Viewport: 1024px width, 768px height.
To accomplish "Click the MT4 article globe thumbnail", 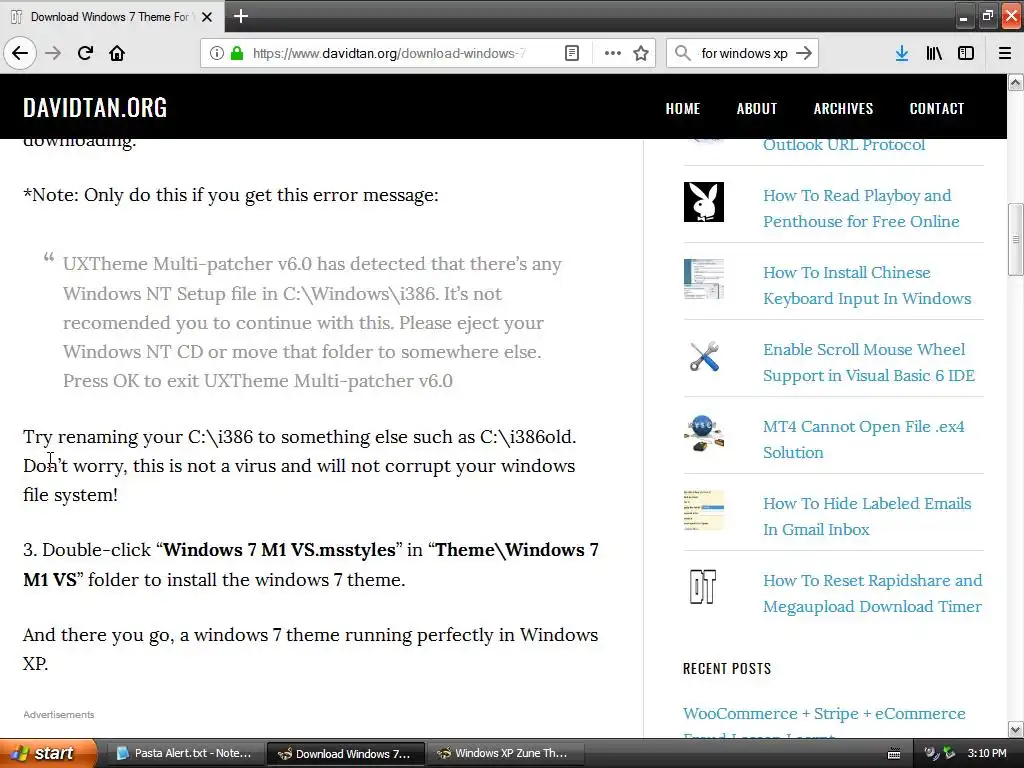I will (x=703, y=433).
